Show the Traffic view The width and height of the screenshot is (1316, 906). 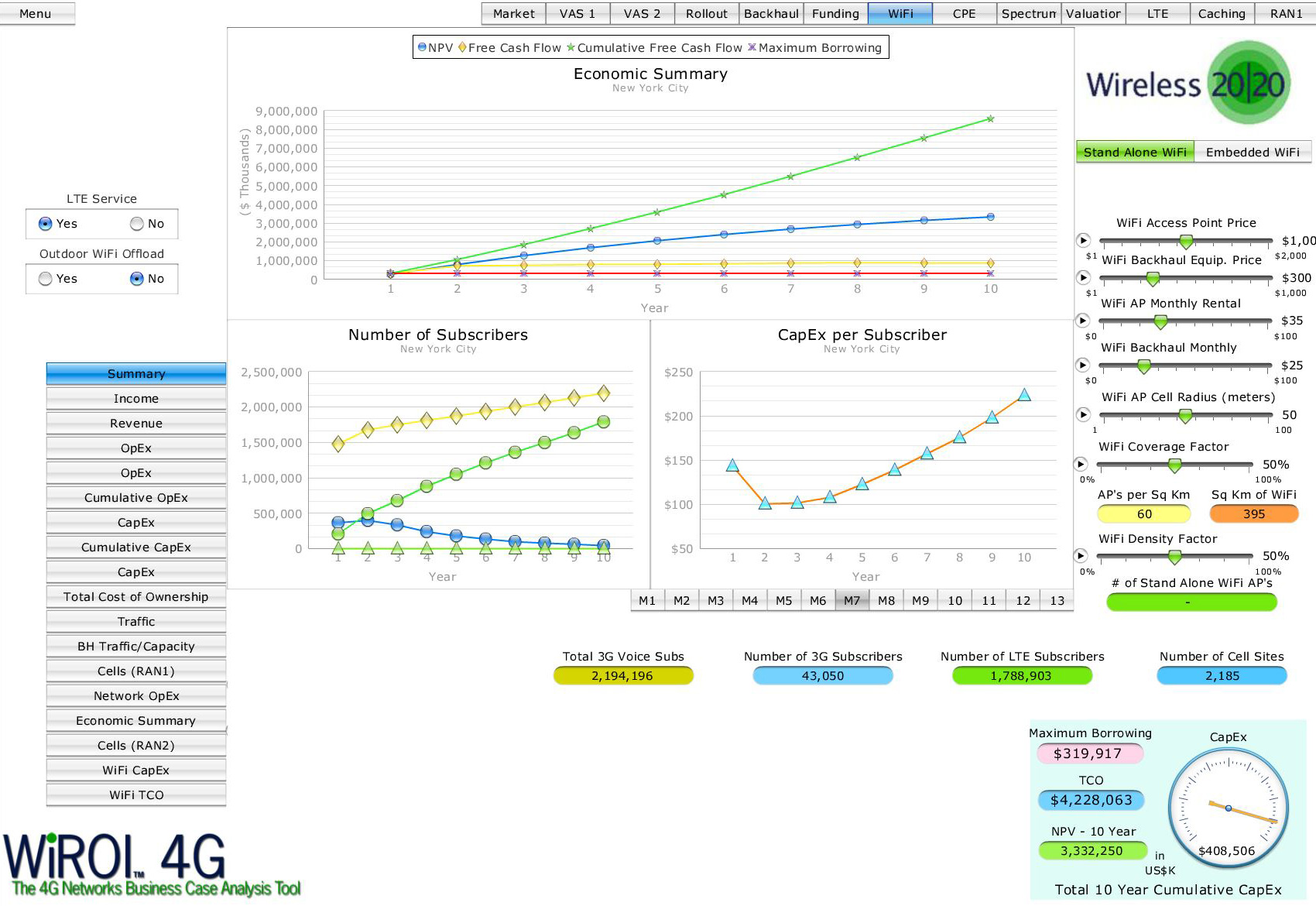pyautogui.click(x=136, y=622)
